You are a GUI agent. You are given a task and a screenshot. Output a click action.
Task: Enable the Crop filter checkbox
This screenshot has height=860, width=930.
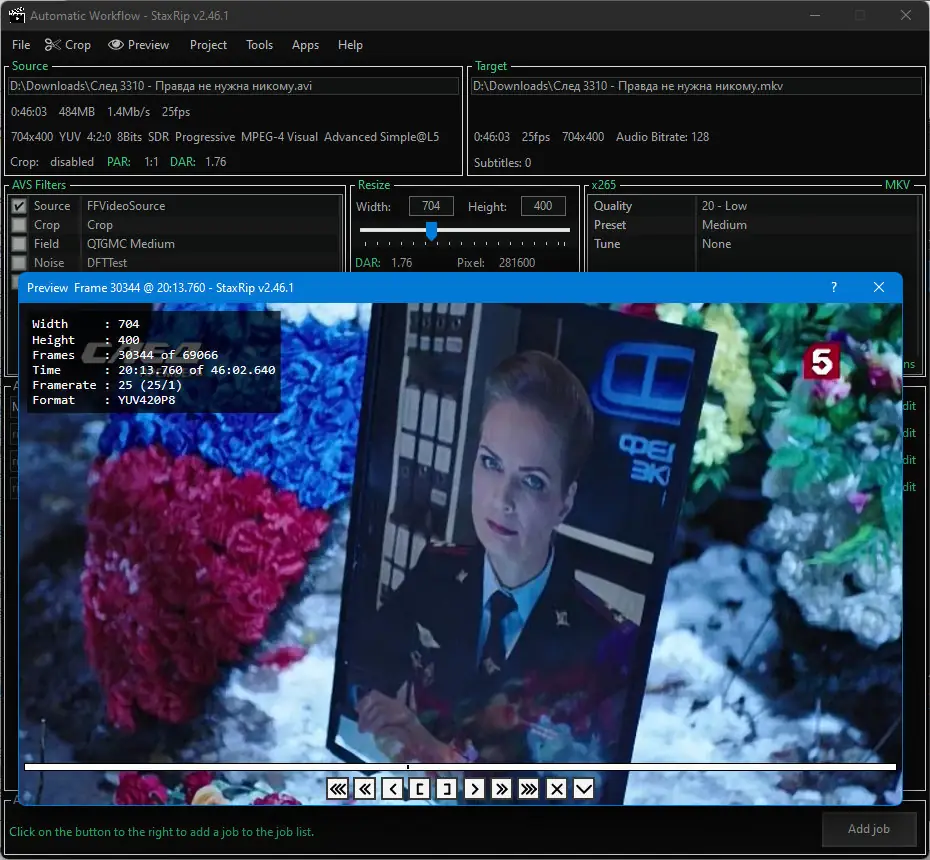coord(19,225)
